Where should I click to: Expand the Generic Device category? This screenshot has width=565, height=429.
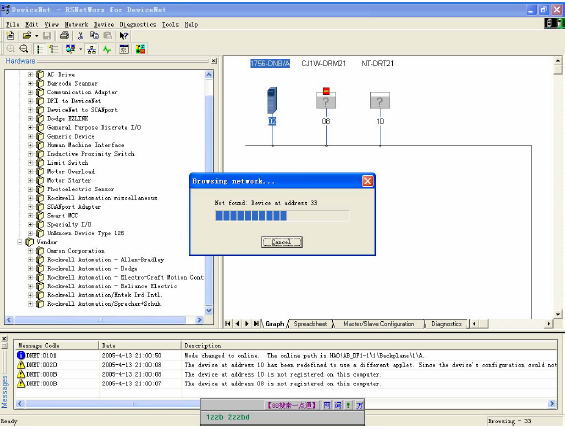pyautogui.click(x=30, y=136)
